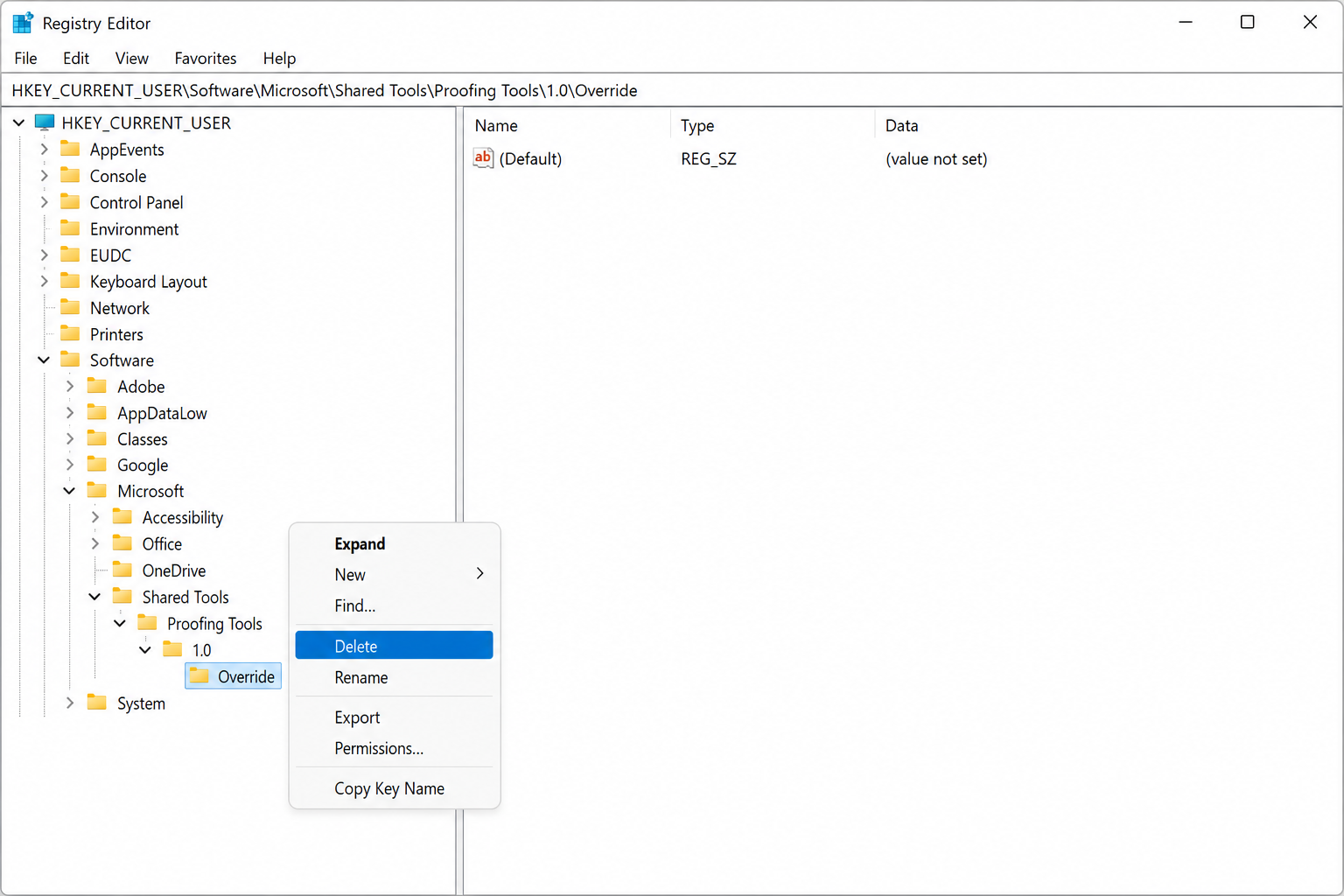
Task: Open the View menu
Action: click(x=132, y=58)
